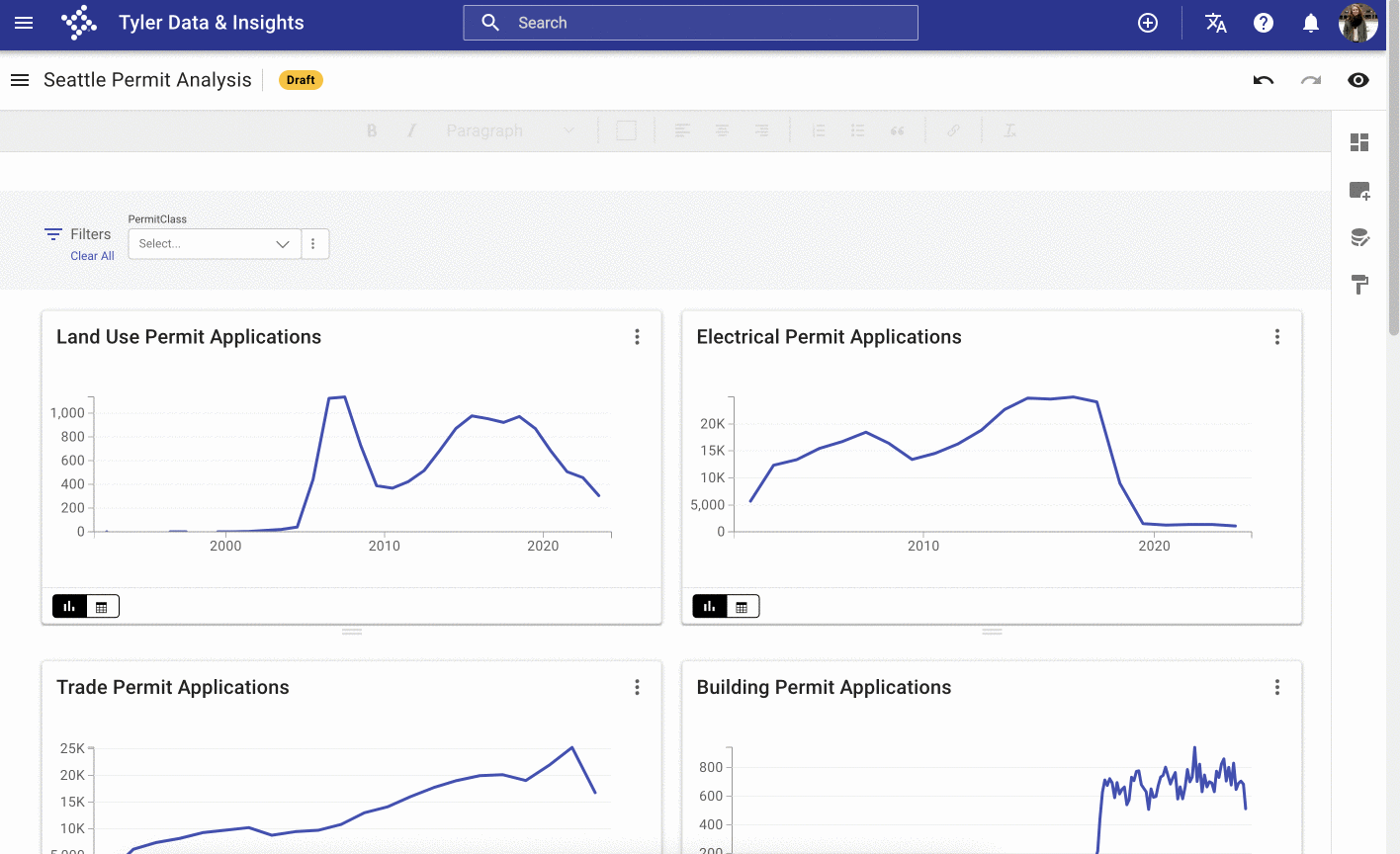Open Building Permit Applications kebab menu

tap(1277, 687)
